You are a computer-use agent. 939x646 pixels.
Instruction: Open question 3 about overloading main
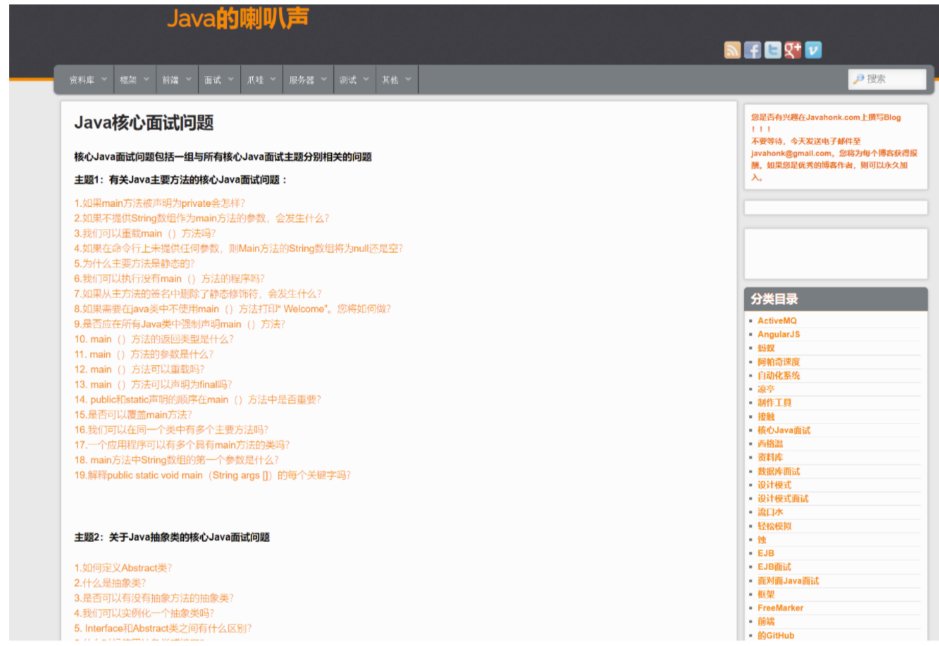pyautogui.click(x=144, y=233)
